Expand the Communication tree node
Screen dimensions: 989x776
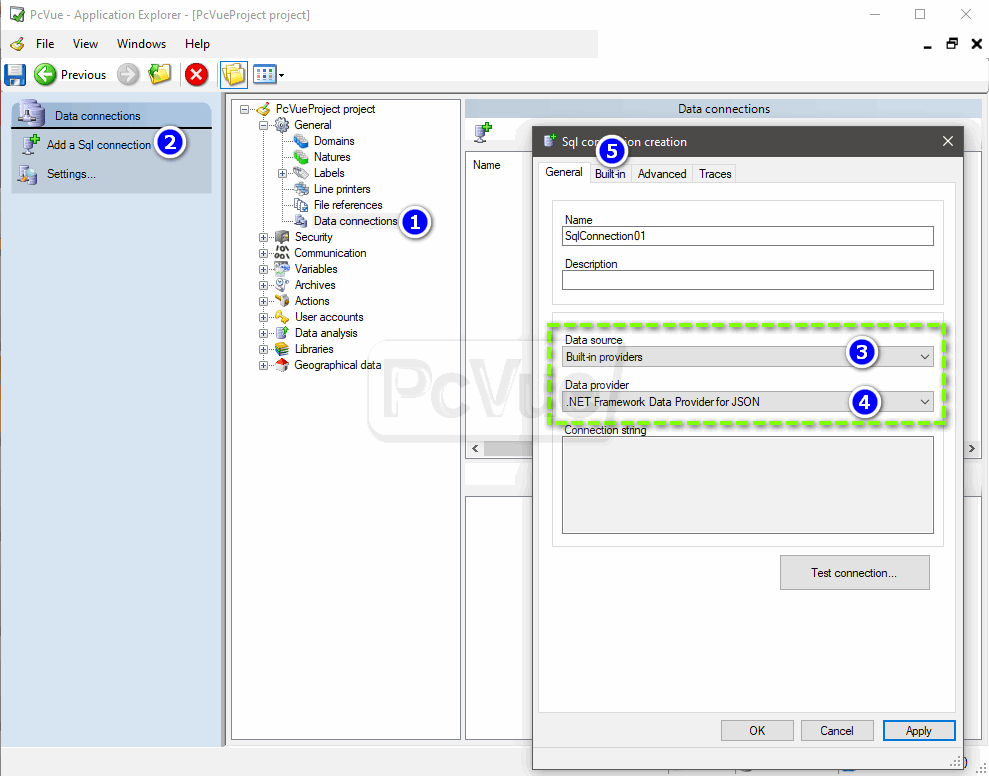click(x=264, y=253)
